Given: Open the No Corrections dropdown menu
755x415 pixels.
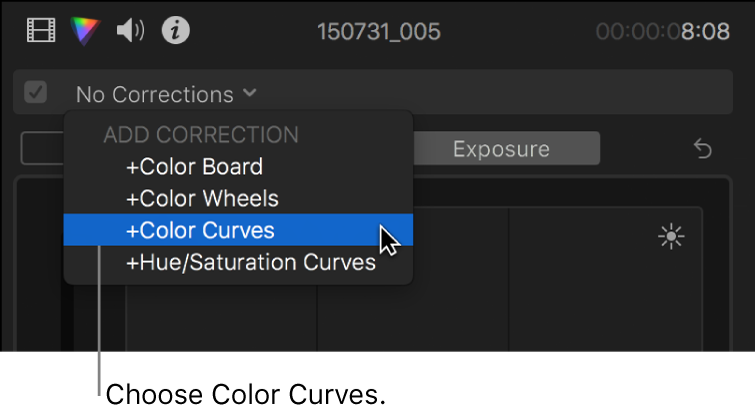Looking at the screenshot, I should point(166,94).
